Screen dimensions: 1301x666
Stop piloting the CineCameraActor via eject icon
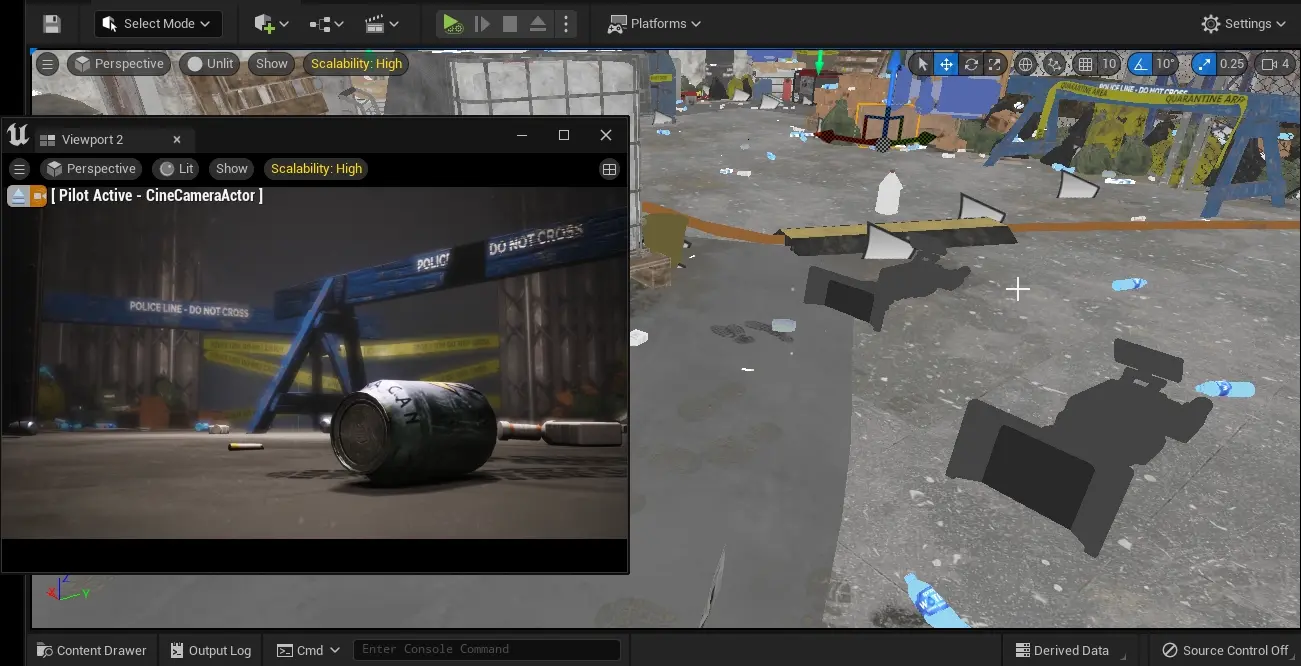[x=17, y=196]
